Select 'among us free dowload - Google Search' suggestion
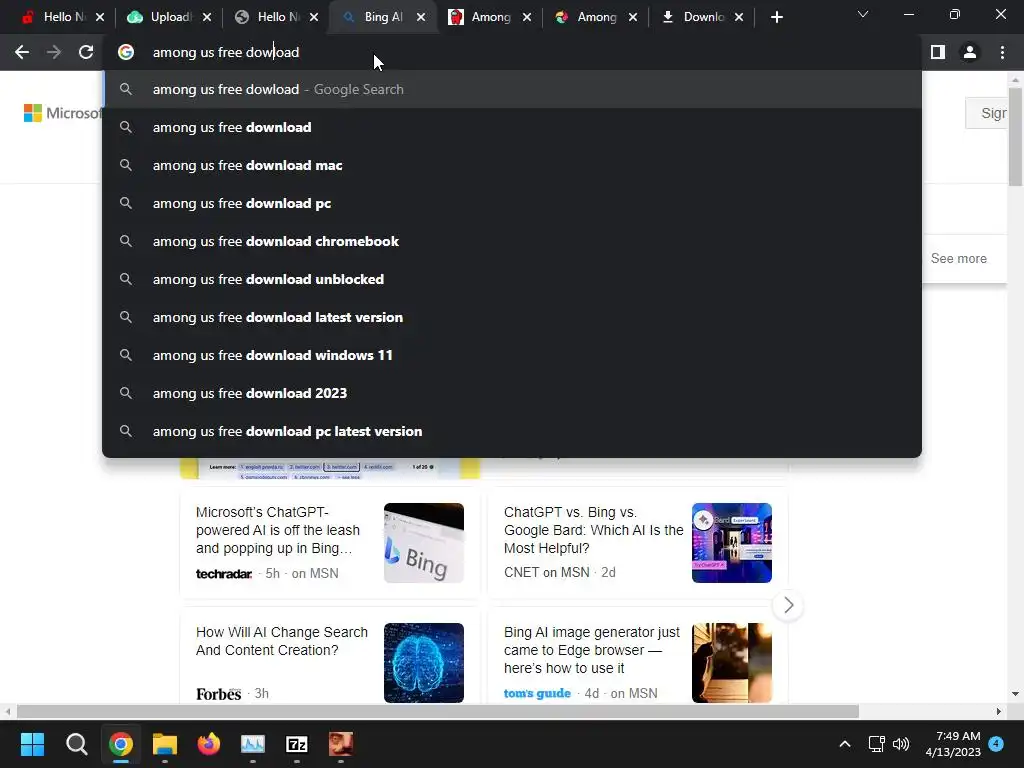 pos(512,89)
